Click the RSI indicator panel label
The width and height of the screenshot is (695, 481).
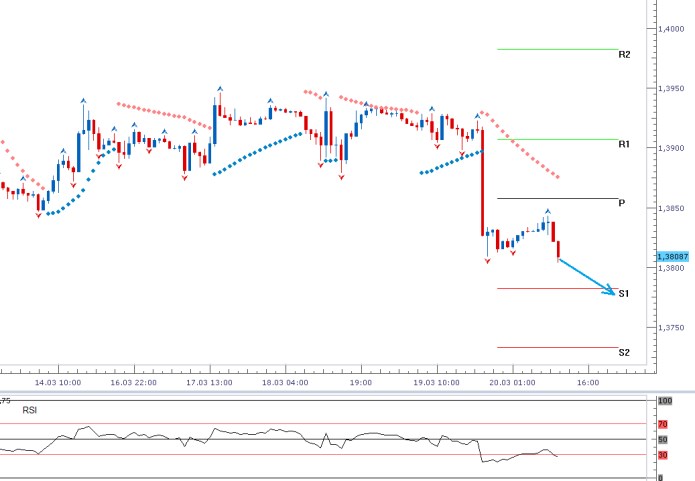[x=30, y=411]
